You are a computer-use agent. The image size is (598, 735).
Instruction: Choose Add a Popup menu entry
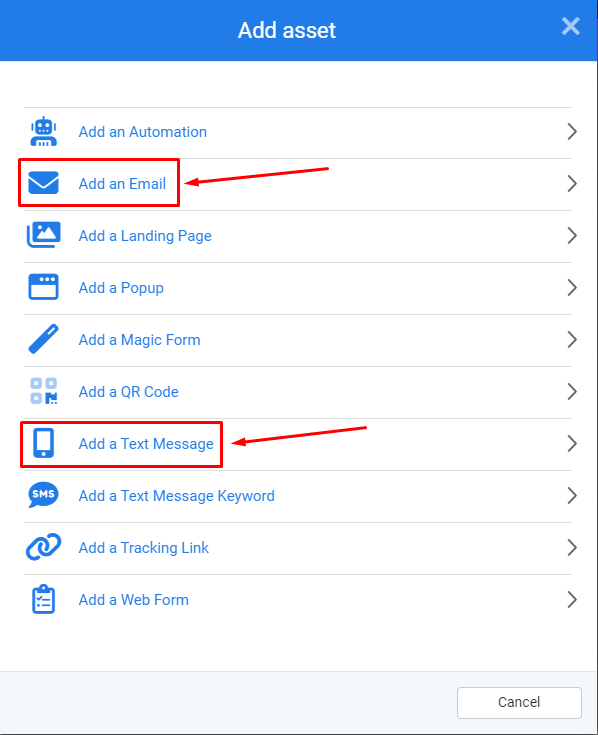tap(298, 288)
